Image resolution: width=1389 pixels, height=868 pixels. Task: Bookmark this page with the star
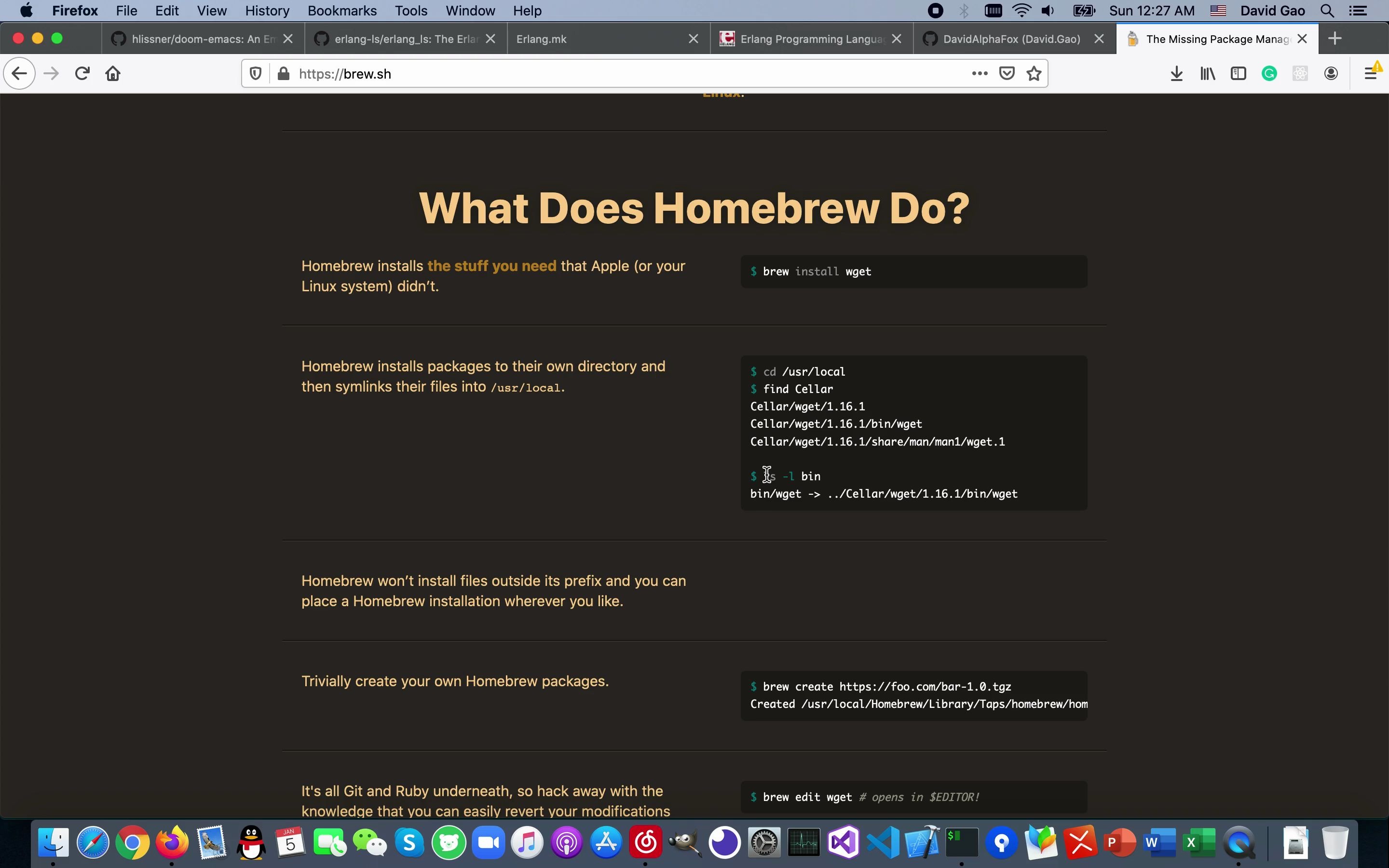[1034, 73]
